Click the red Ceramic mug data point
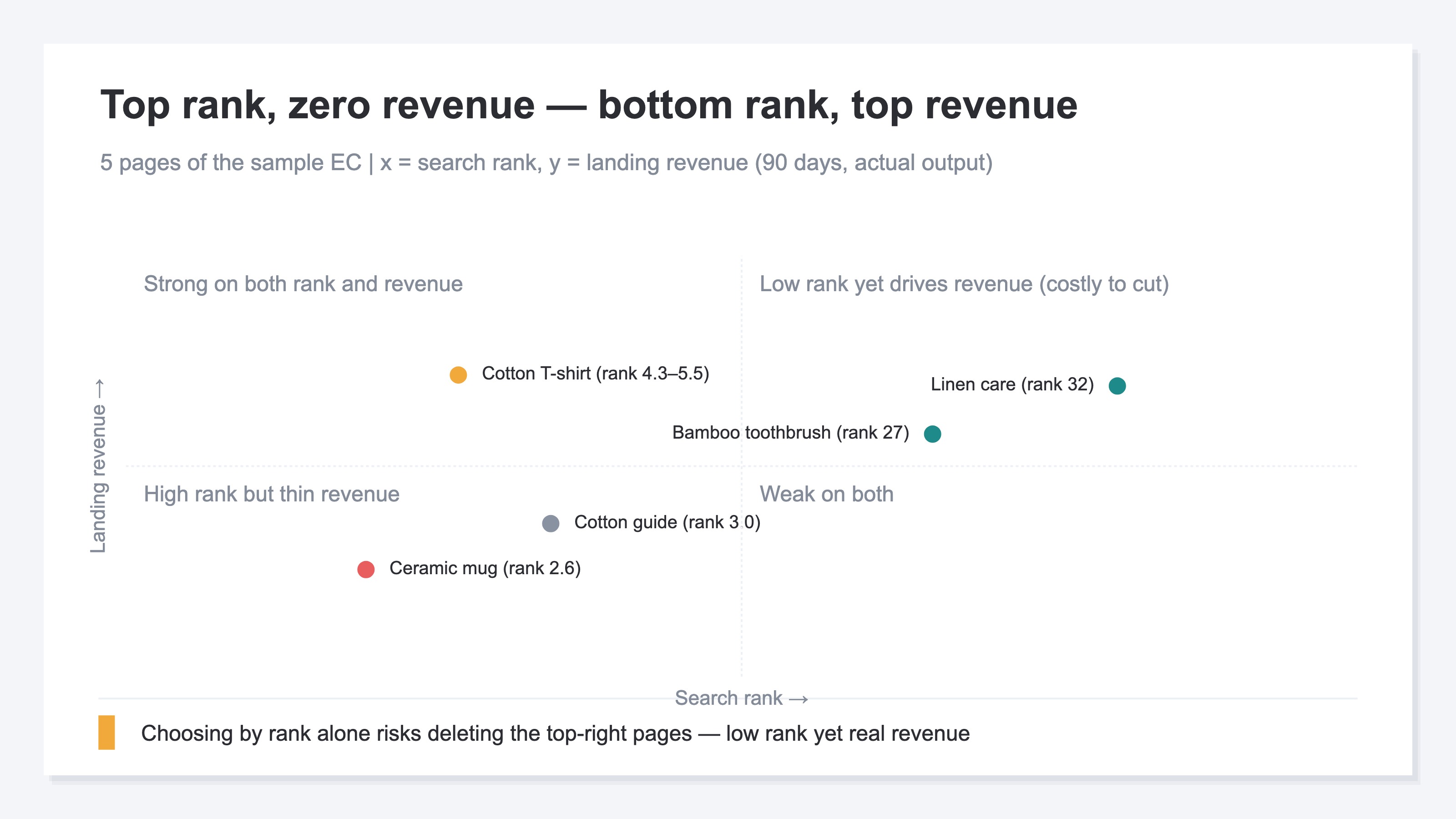The height and width of the screenshot is (819, 1456). [x=366, y=569]
